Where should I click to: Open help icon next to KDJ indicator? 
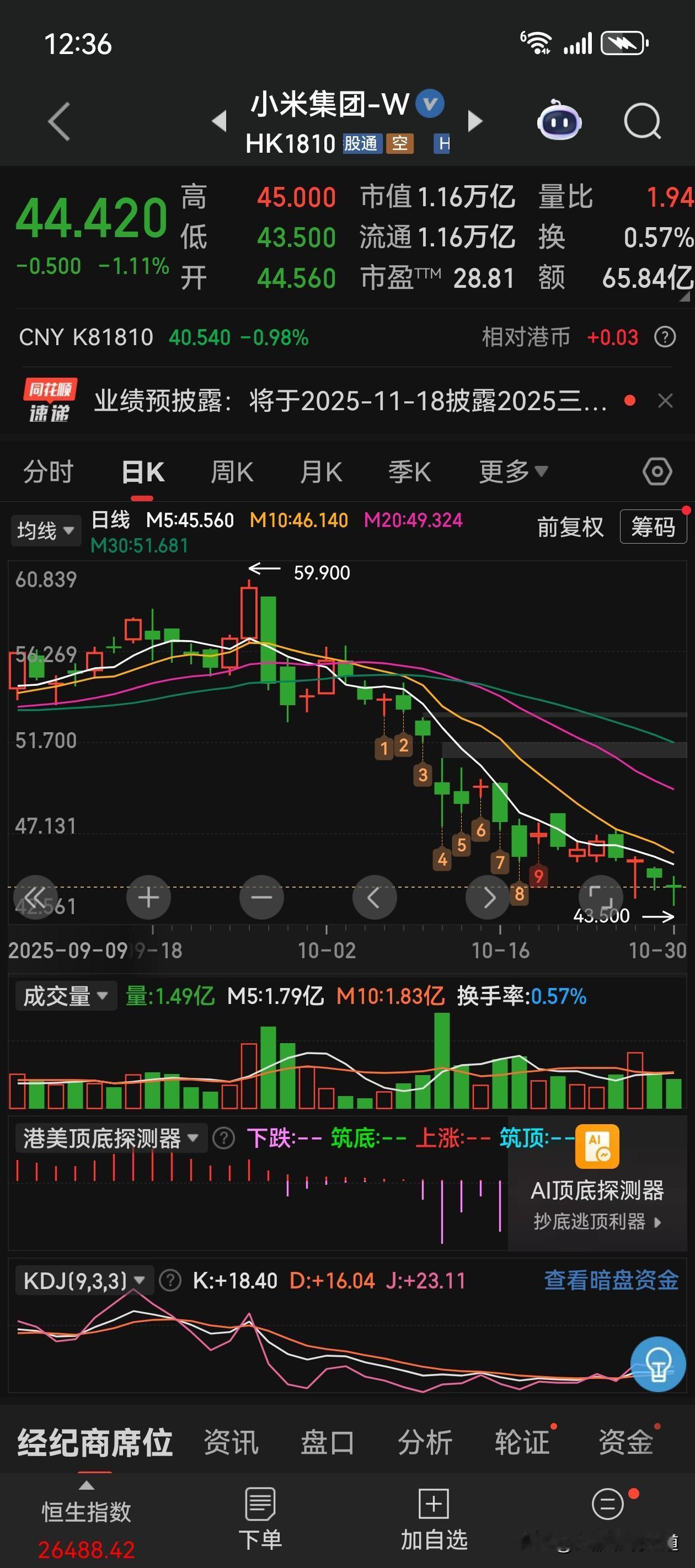170,1280
